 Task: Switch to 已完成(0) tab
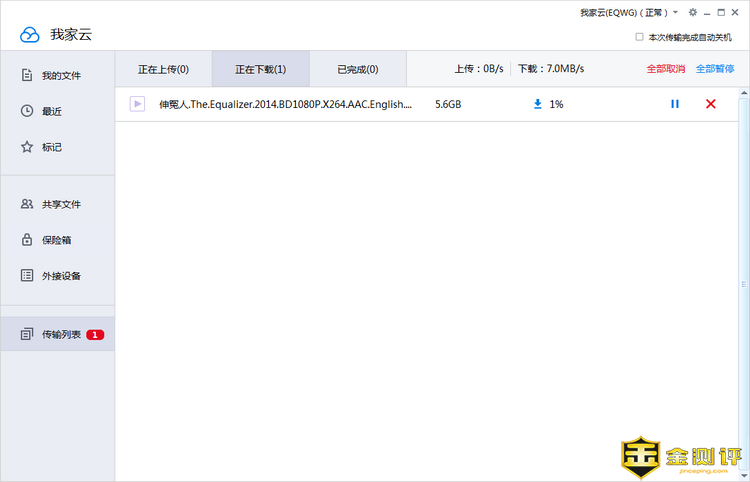[x=357, y=70]
